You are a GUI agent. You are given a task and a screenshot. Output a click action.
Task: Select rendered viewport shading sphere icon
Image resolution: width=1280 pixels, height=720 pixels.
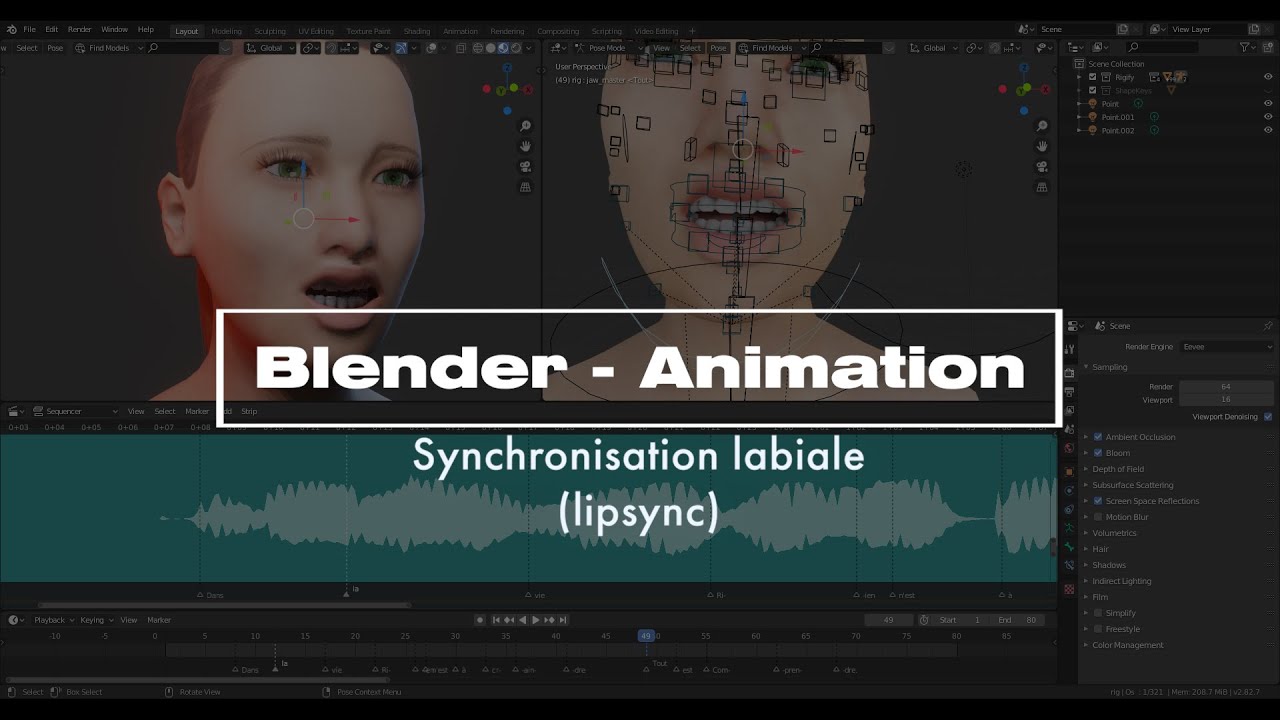[516, 48]
